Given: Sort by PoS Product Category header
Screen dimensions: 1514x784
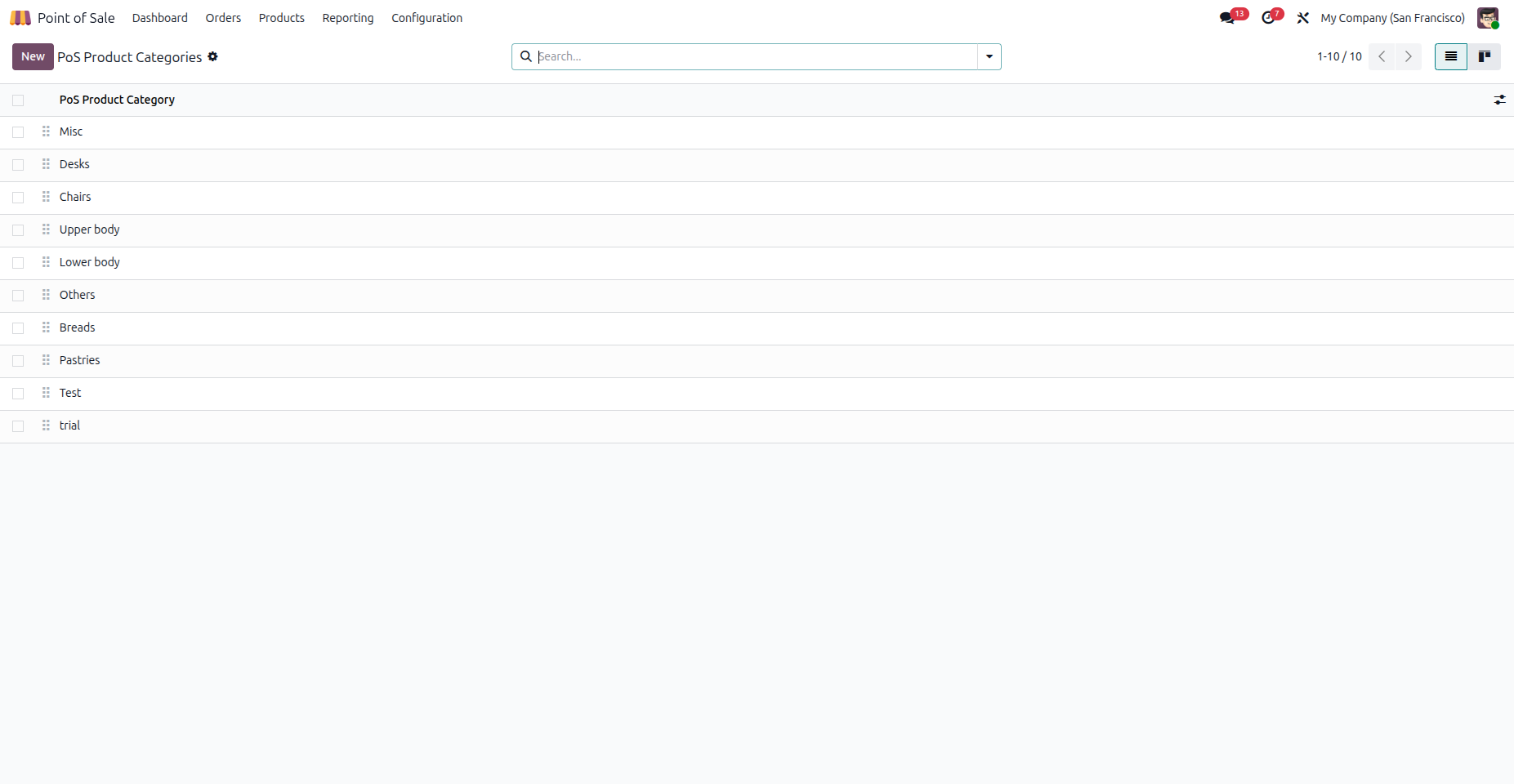Looking at the screenshot, I should click(117, 100).
